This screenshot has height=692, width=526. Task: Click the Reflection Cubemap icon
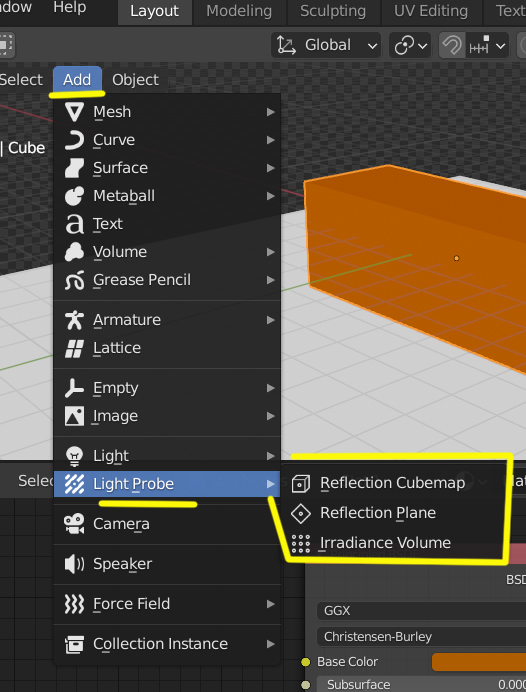click(301, 483)
